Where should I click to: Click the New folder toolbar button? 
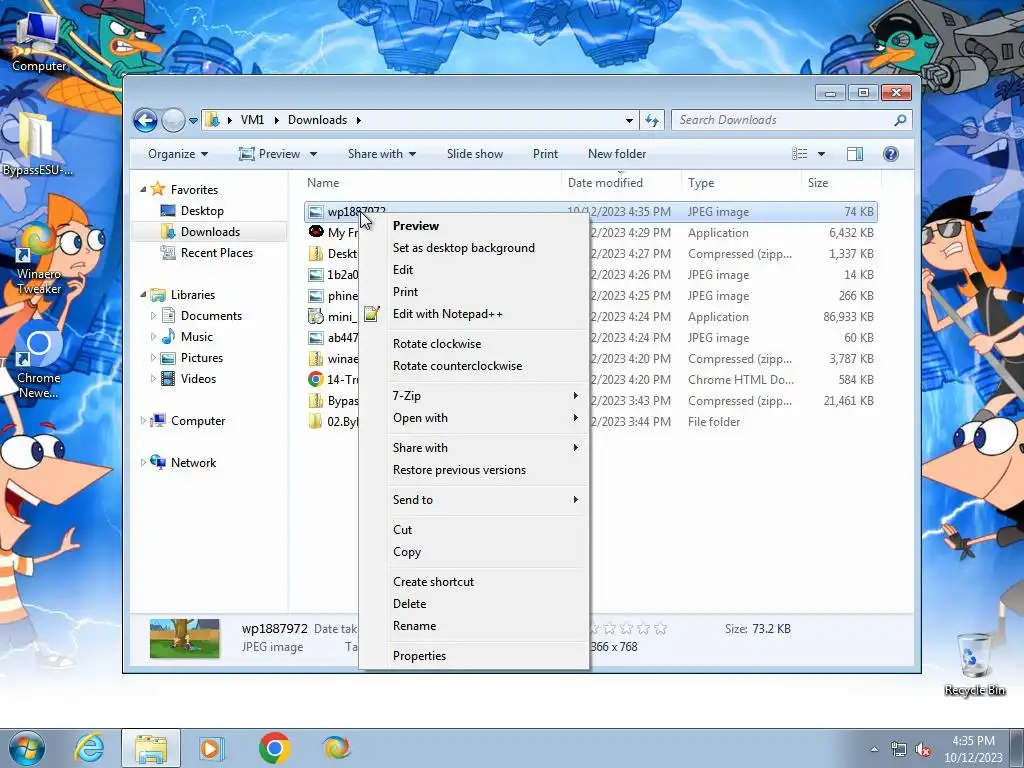coord(617,154)
